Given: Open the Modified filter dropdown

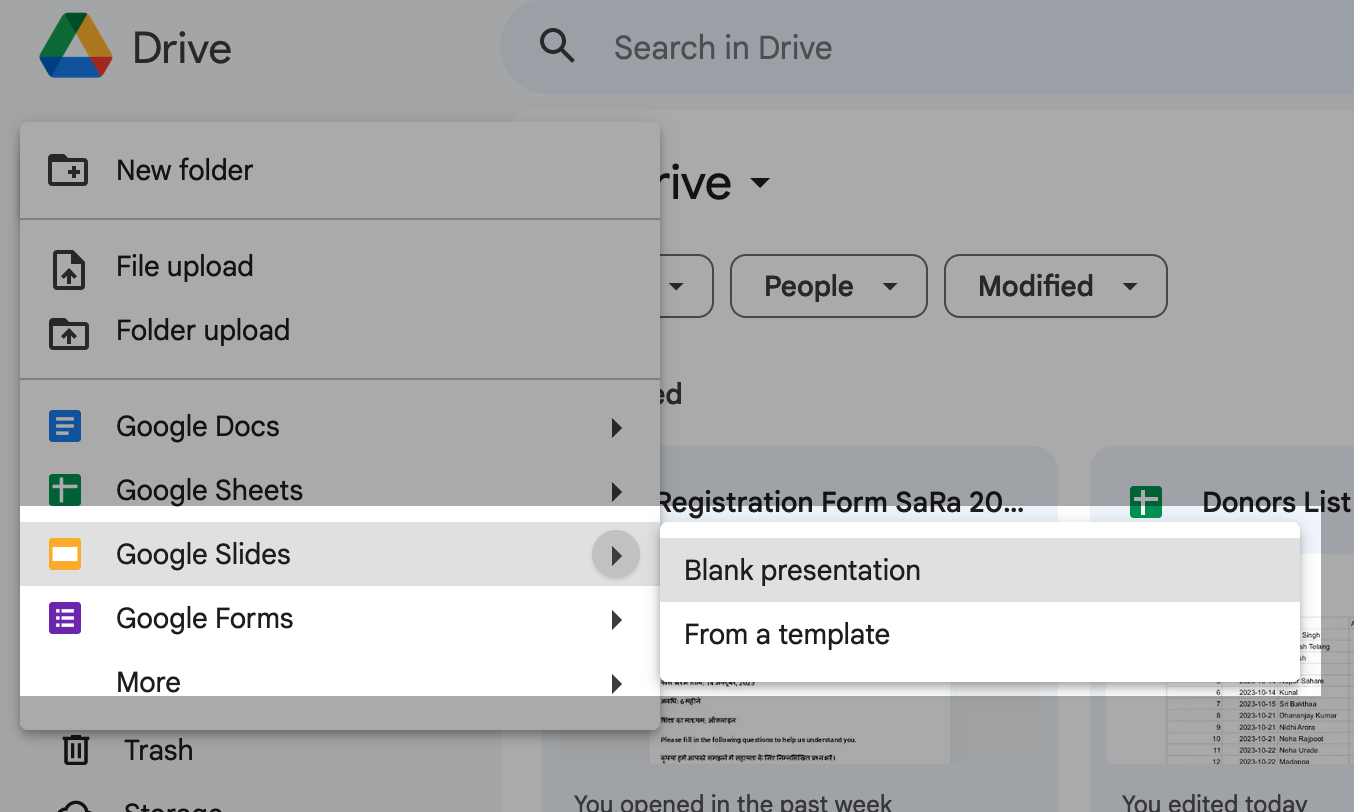Looking at the screenshot, I should pos(1055,287).
